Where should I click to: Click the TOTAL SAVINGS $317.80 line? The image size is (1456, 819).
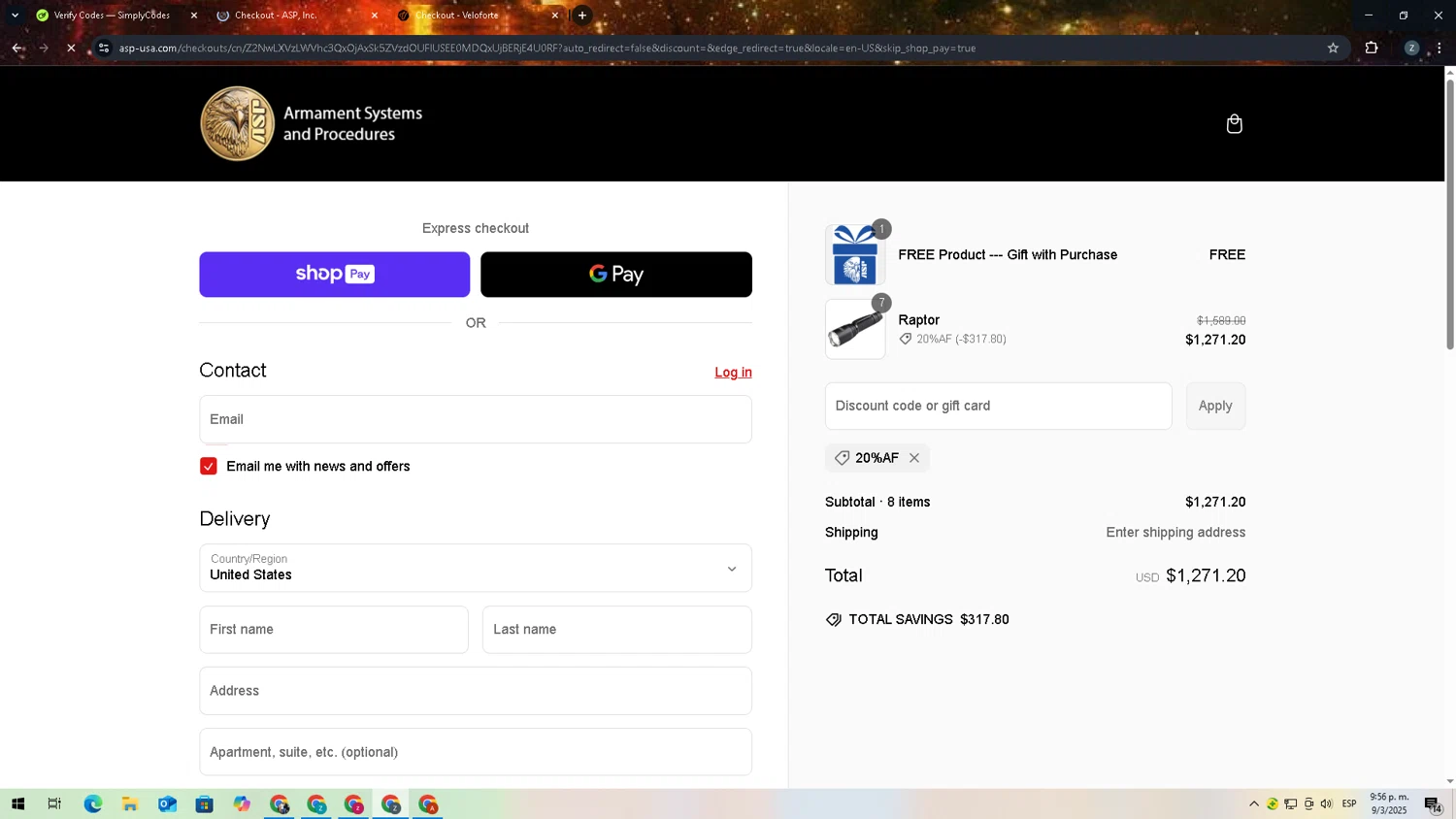[917, 620]
